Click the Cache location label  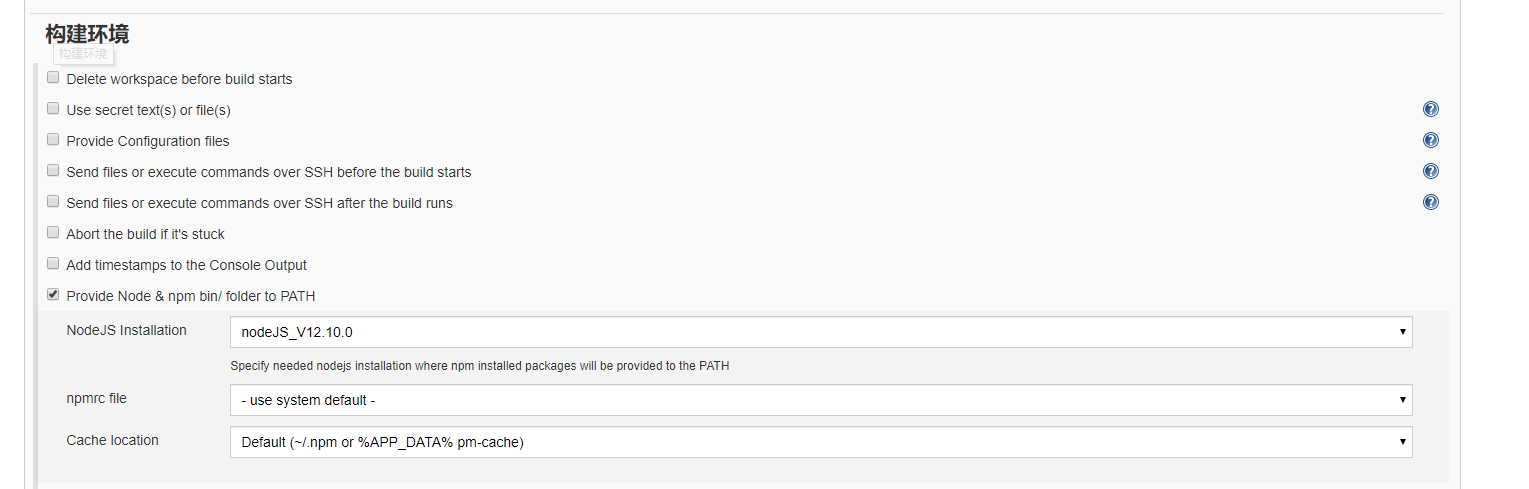(112, 440)
